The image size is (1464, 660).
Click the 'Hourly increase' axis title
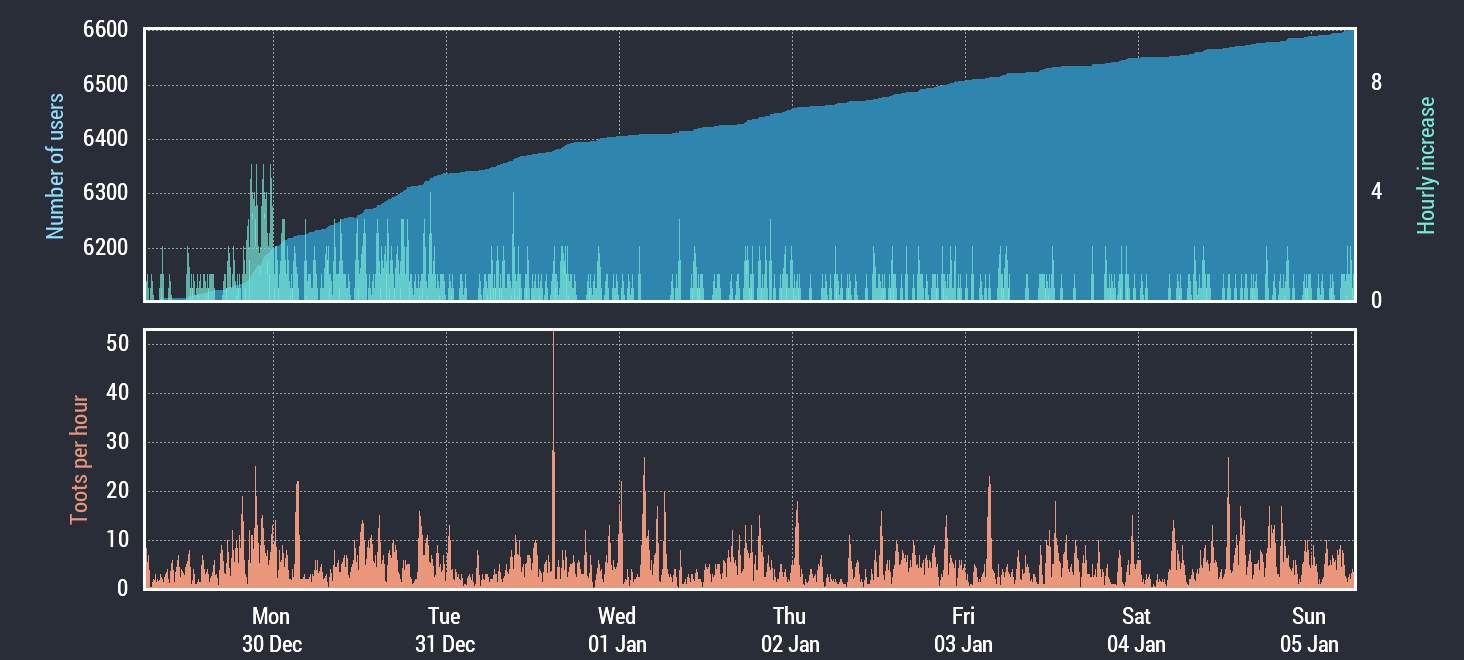coord(1426,166)
